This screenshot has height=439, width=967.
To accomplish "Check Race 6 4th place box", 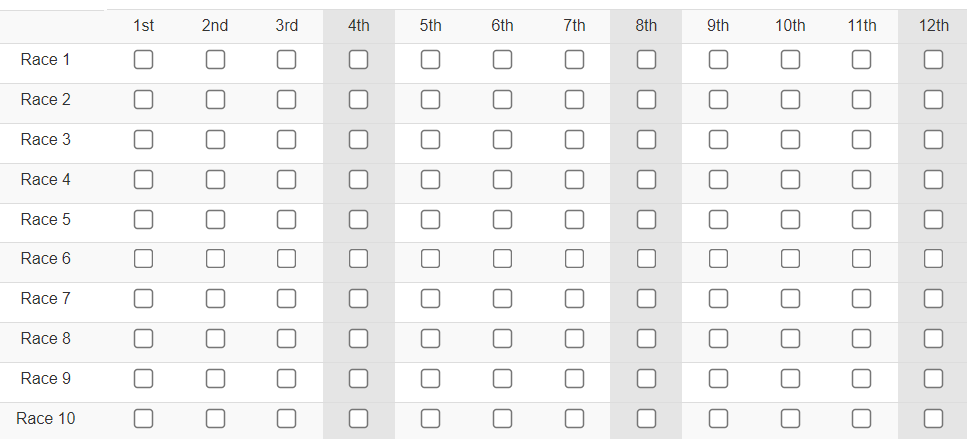I will [358, 258].
